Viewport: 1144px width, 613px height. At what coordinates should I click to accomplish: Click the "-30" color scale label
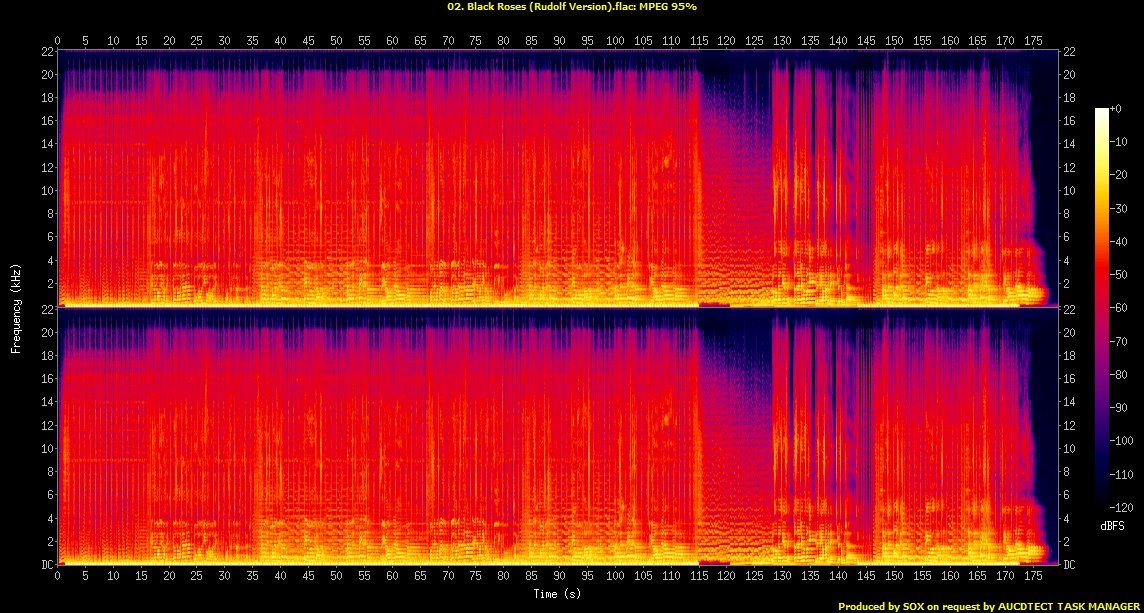pyautogui.click(x=1116, y=208)
